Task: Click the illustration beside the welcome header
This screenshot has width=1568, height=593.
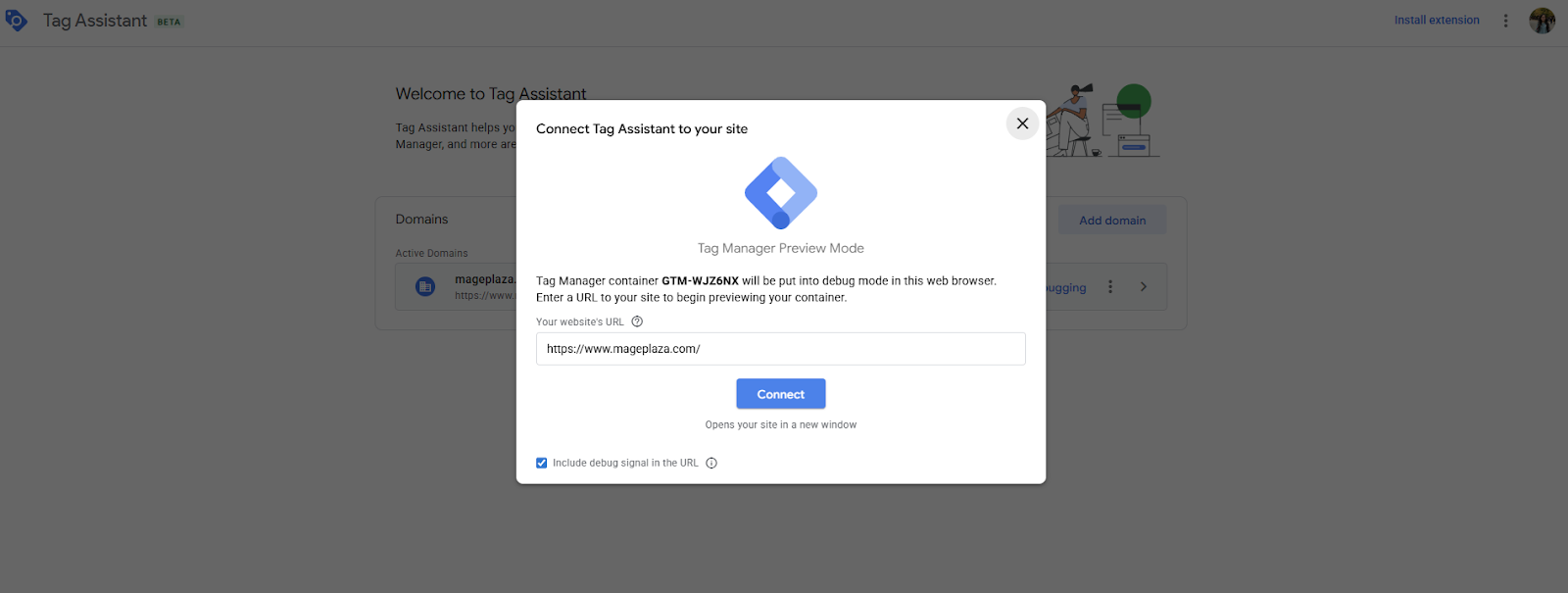Action: click(1103, 121)
